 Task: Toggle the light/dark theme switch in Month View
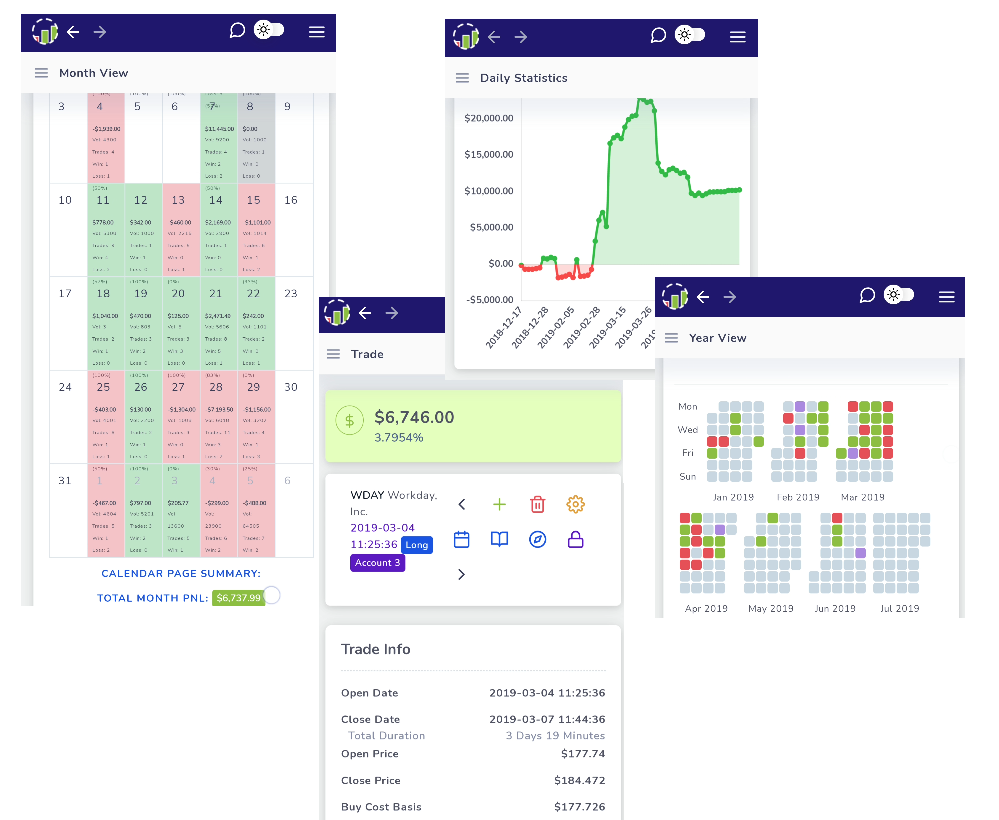point(269,30)
